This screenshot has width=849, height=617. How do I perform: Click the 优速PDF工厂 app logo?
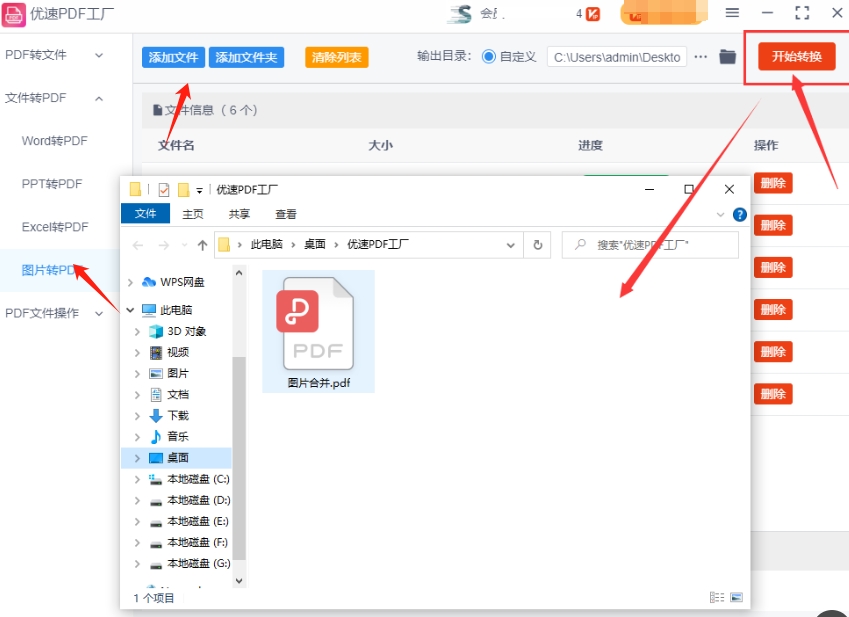[x=14, y=14]
